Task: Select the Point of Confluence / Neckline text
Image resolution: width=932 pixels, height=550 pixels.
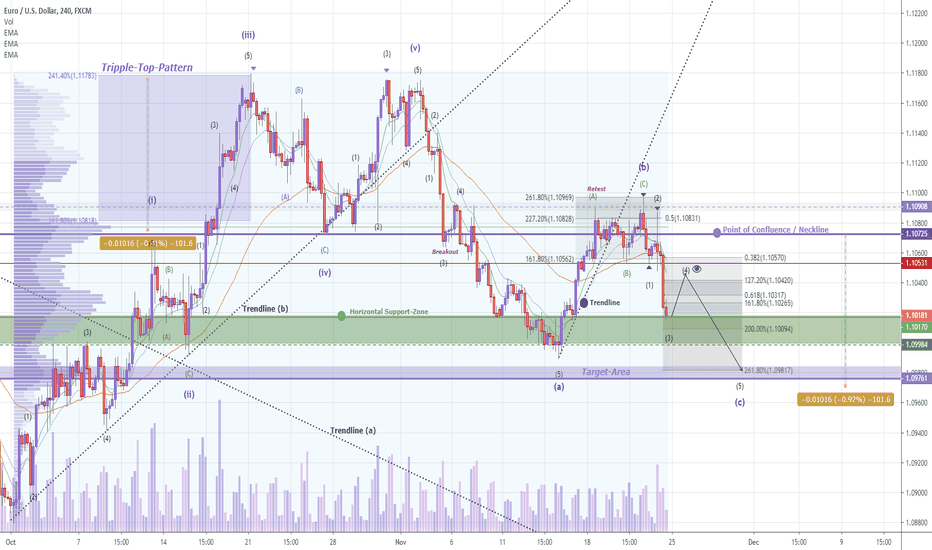Action: coord(775,230)
